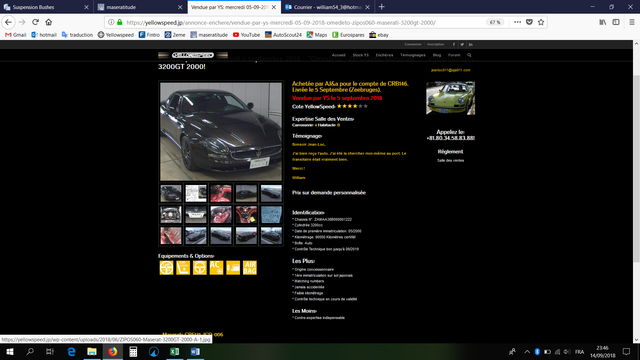Open the engine bay thumbnail
Image resolution: width=640 pixels, height=360 pixels.
[x=171, y=214]
